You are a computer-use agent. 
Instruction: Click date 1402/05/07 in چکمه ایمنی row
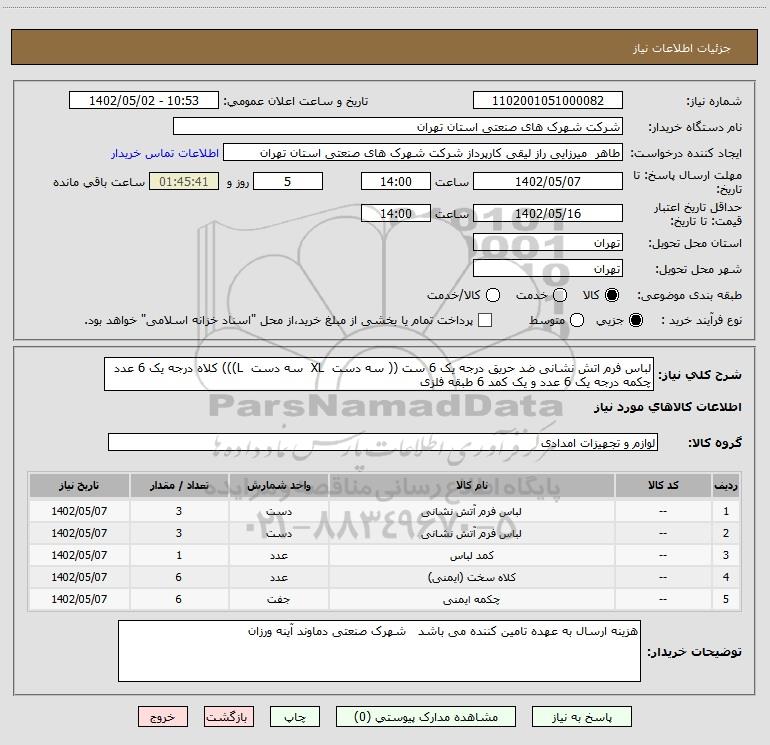coord(79,600)
